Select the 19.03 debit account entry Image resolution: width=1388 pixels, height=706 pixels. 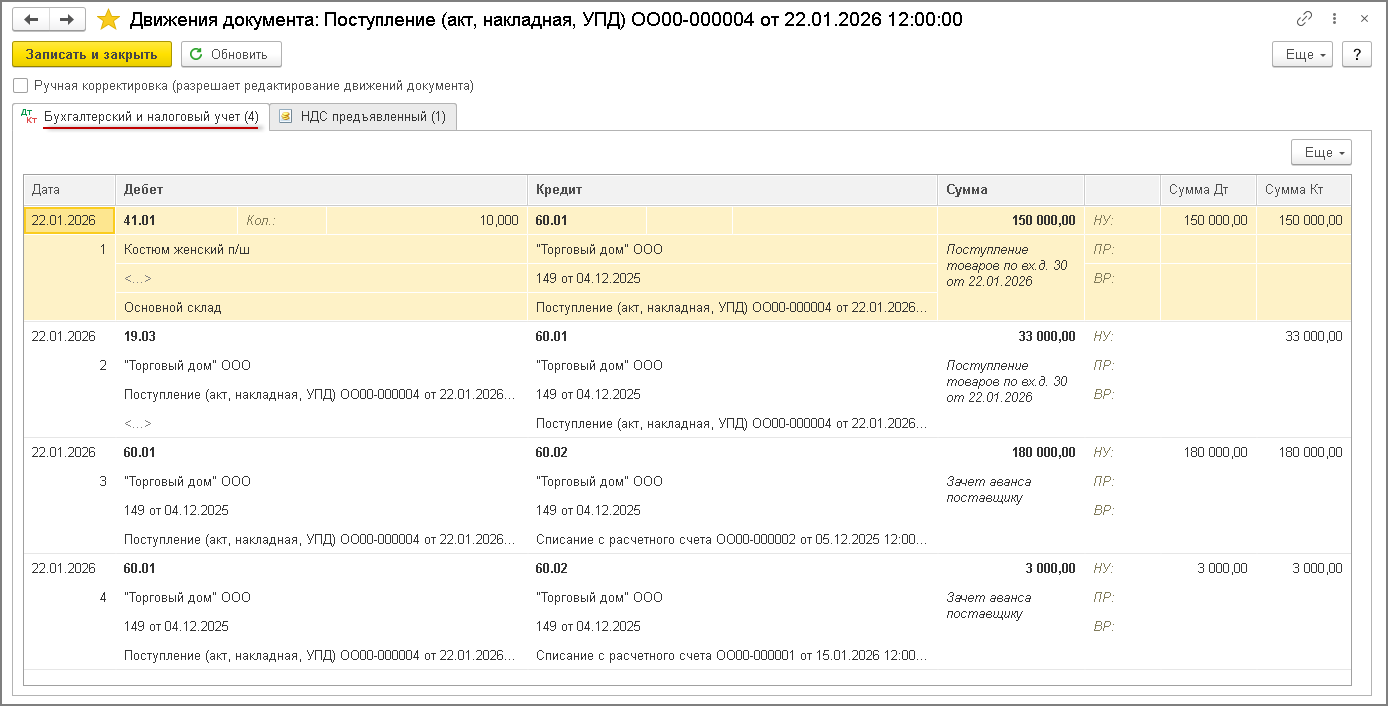pos(140,337)
